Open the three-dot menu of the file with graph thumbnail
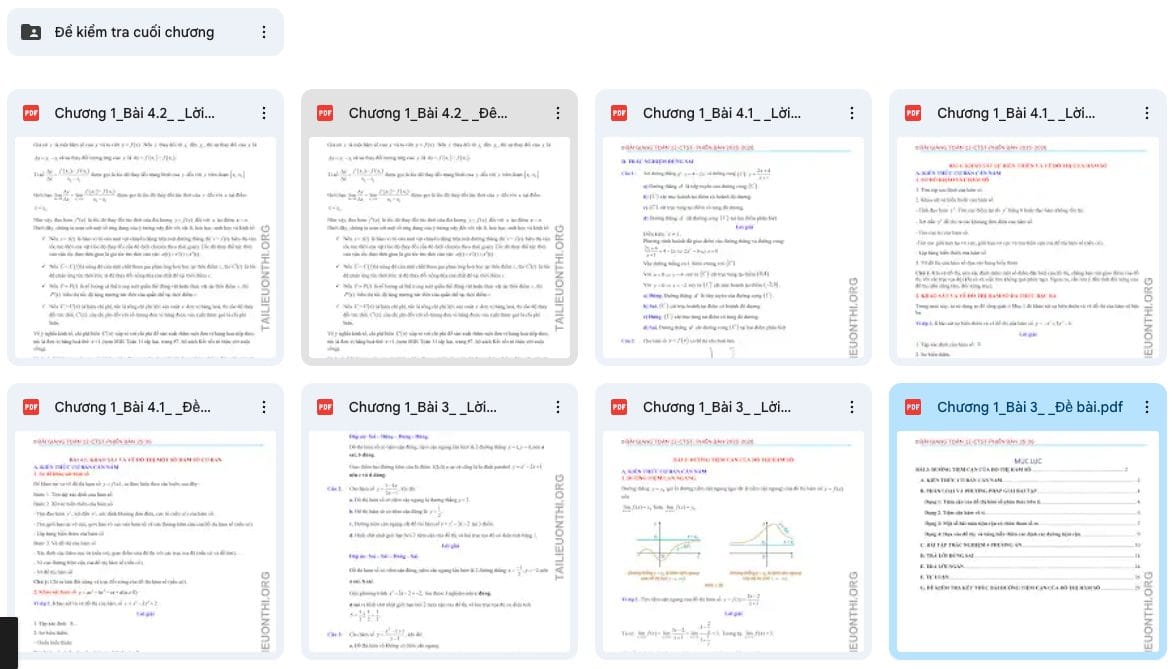1174x669 pixels. tap(852, 407)
